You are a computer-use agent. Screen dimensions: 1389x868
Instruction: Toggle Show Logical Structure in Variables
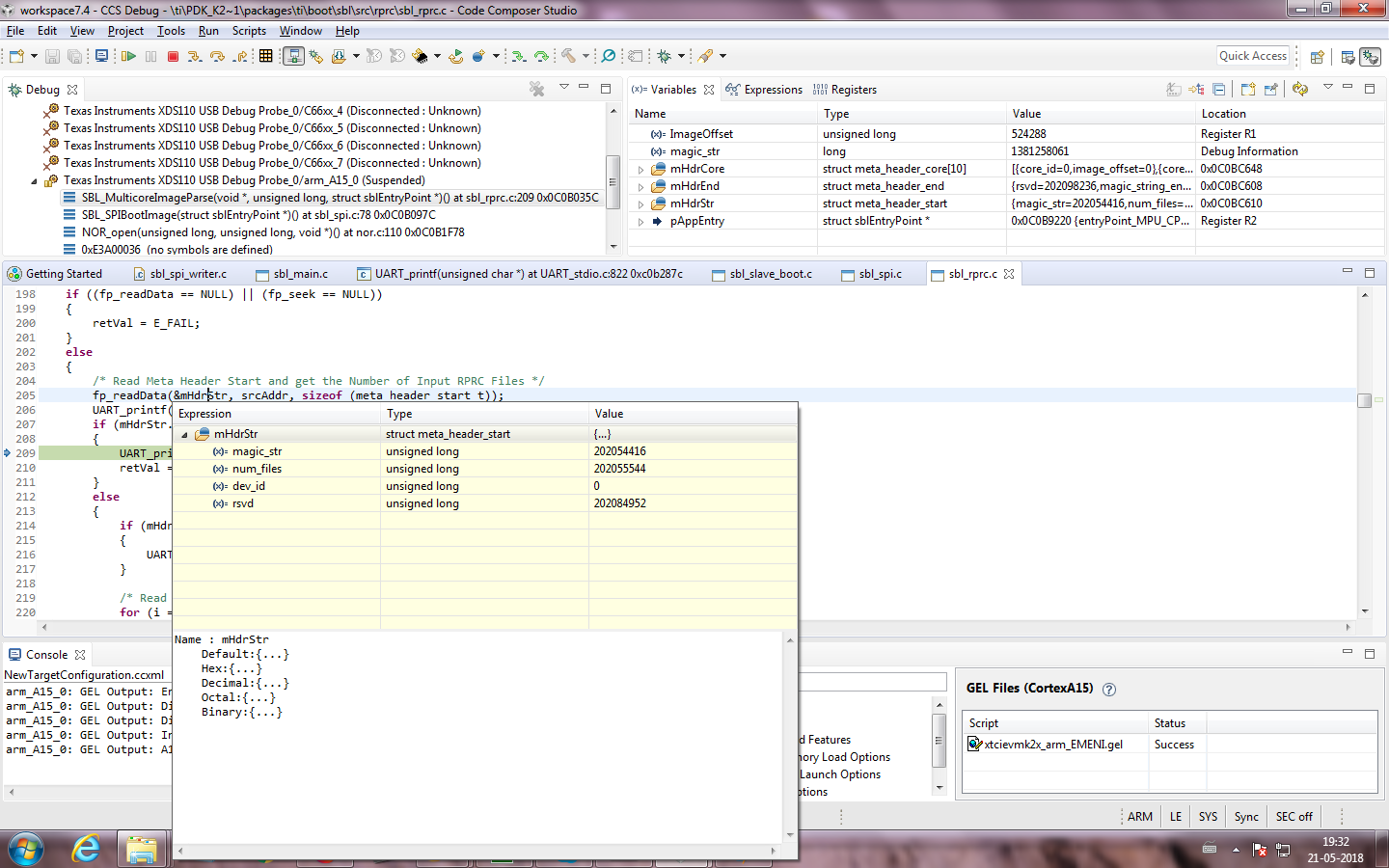tap(1196, 89)
